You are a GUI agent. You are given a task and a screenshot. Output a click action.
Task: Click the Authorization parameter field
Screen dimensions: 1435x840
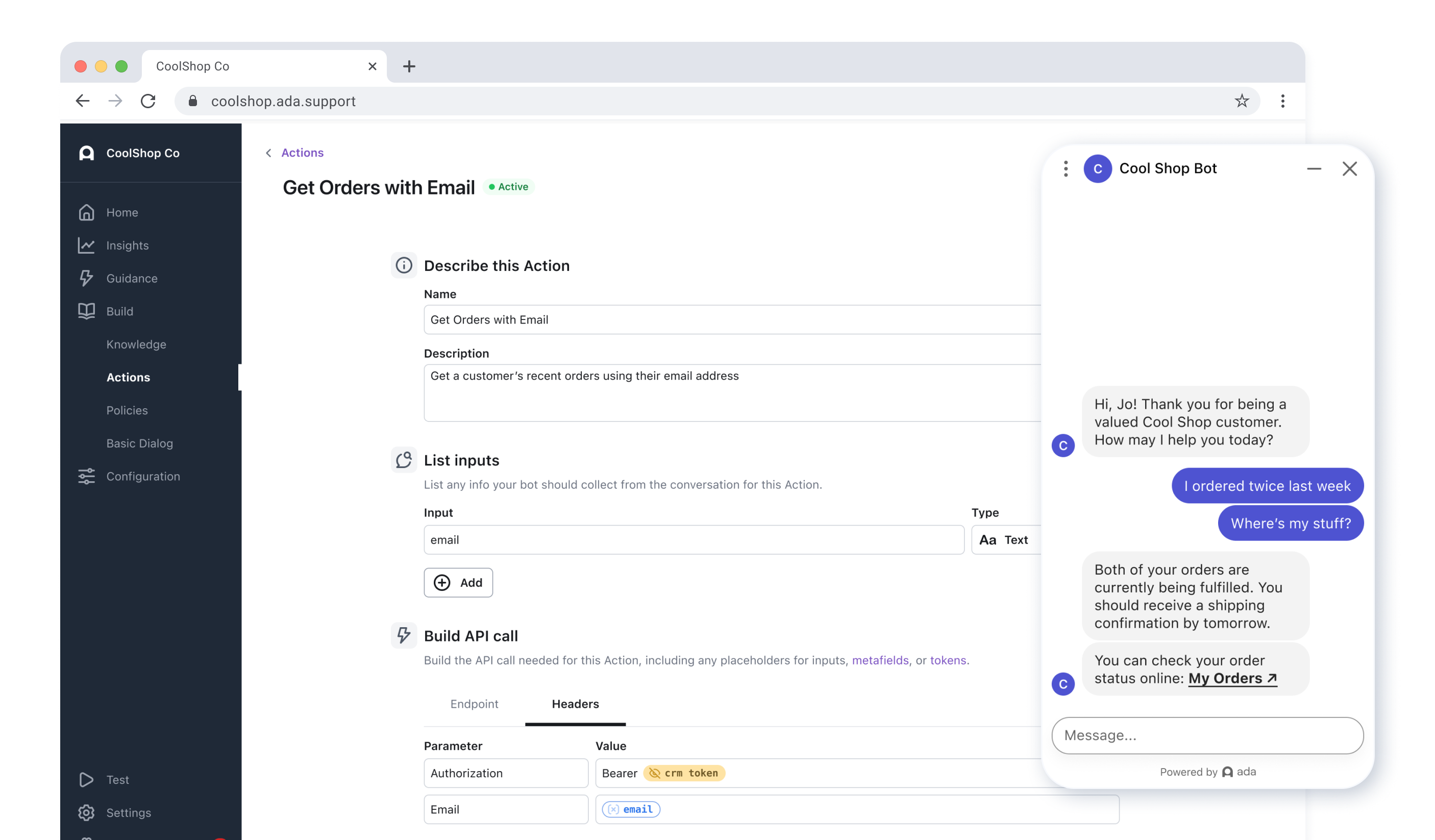point(506,773)
